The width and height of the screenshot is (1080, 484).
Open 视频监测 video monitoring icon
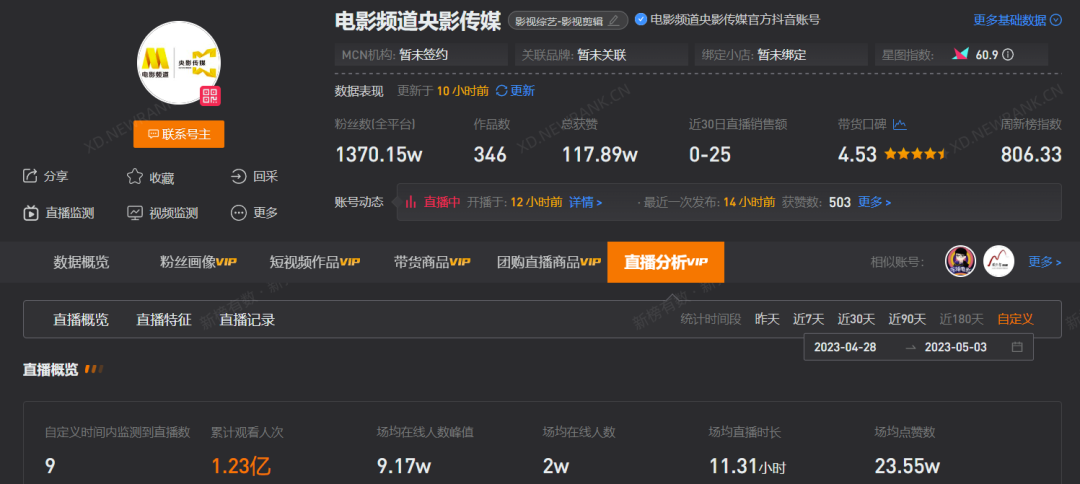(x=134, y=213)
